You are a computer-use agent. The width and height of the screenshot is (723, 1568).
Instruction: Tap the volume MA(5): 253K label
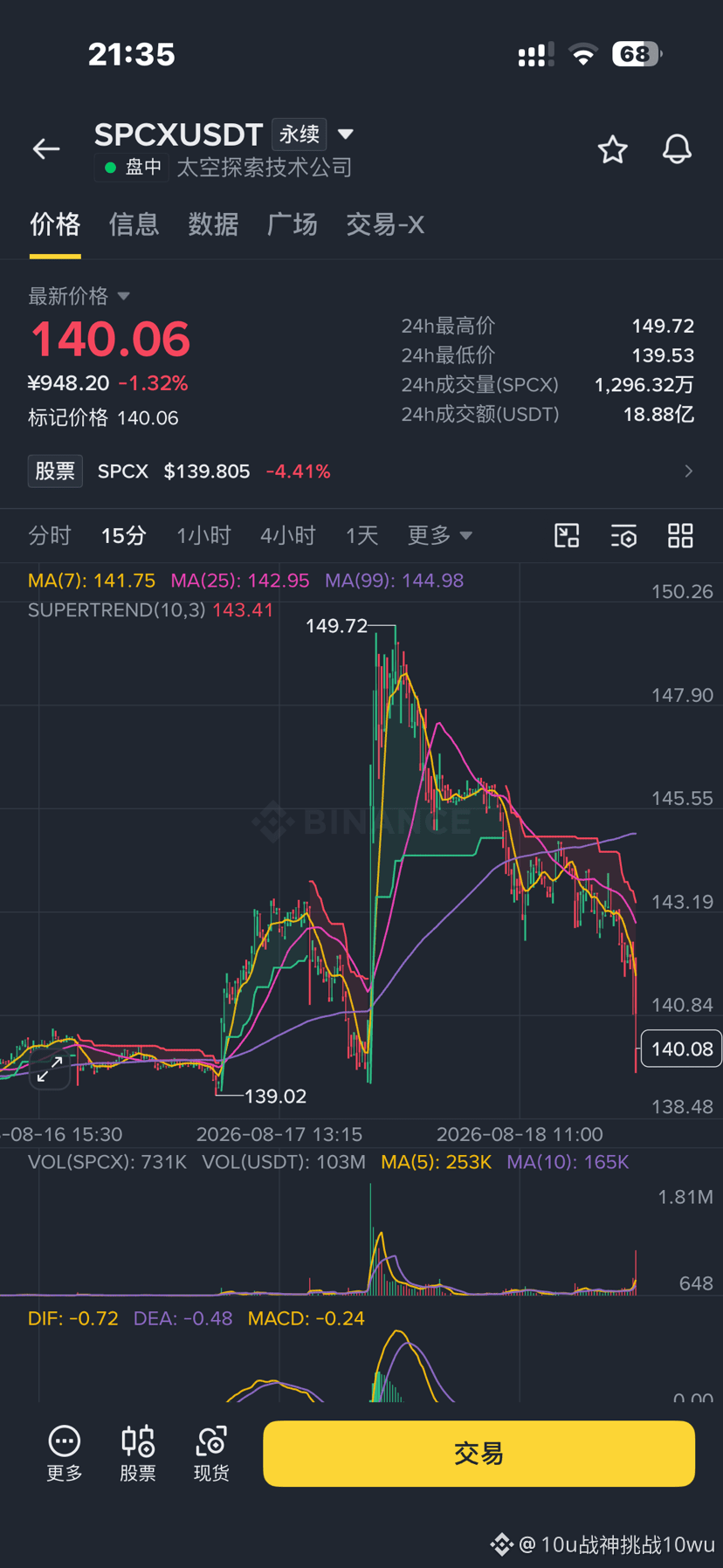click(437, 1162)
